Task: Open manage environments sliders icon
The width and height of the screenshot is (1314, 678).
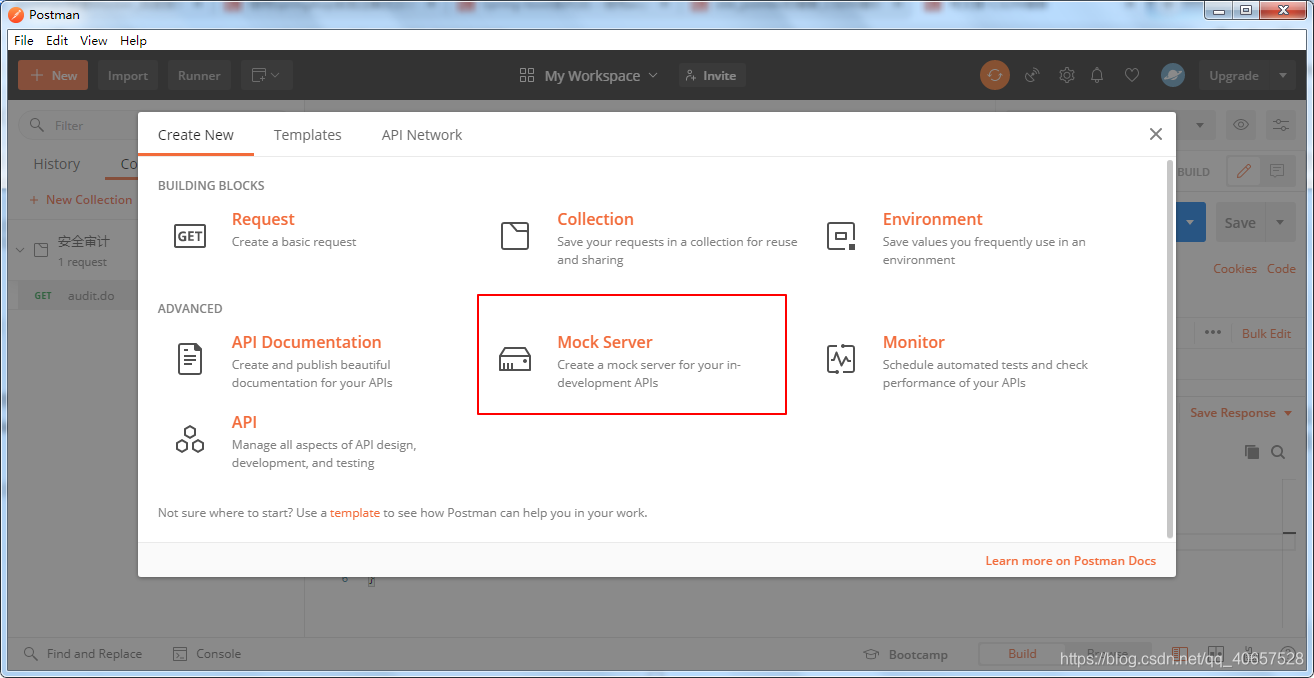Action: point(1281,125)
